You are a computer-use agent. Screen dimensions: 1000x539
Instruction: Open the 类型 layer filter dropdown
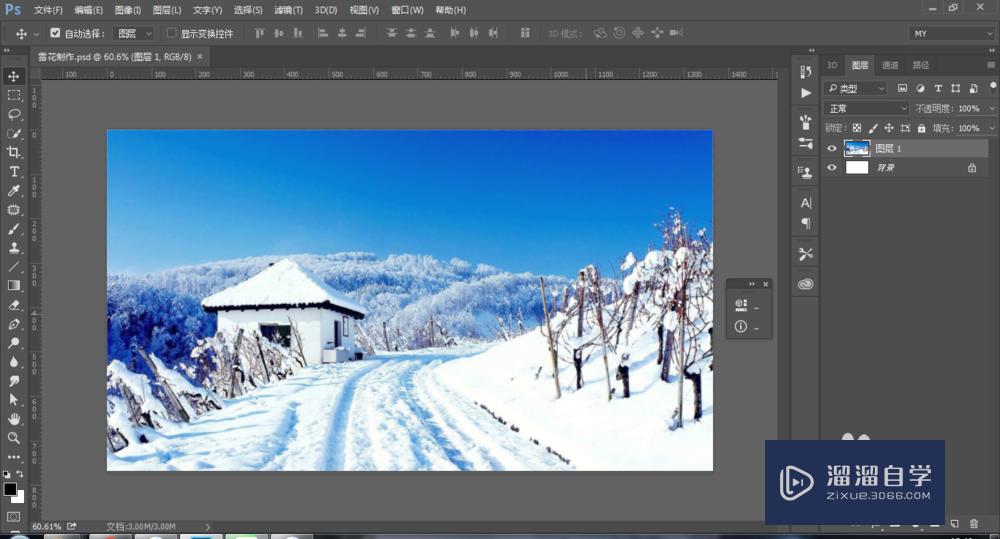point(856,88)
